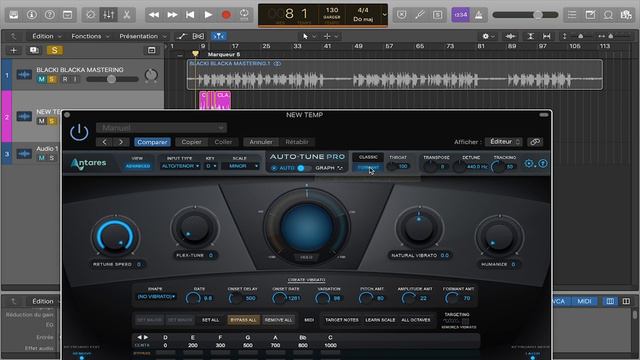
Task: Click the Rewind transport button
Action: tap(154, 15)
